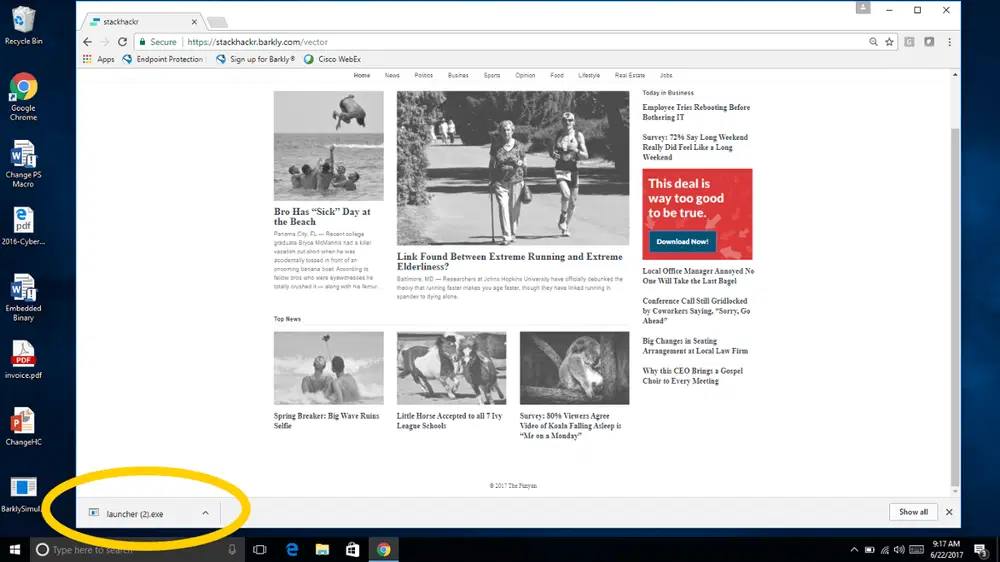Open the zoom magnifier icon in address bar
The height and width of the screenshot is (562, 1000).
click(873, 42)
